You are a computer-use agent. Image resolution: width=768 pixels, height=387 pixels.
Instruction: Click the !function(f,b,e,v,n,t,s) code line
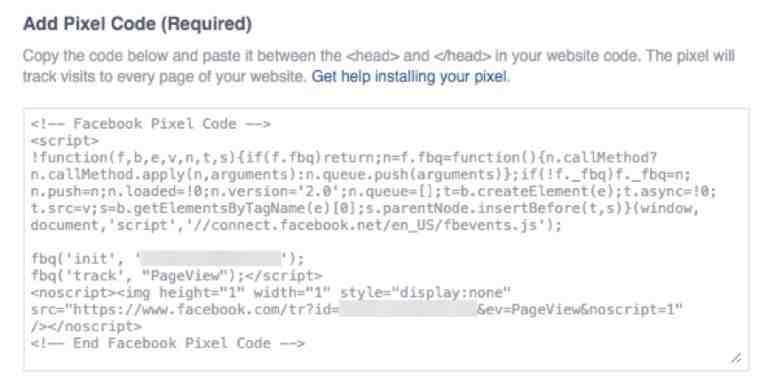coord(344,158)
